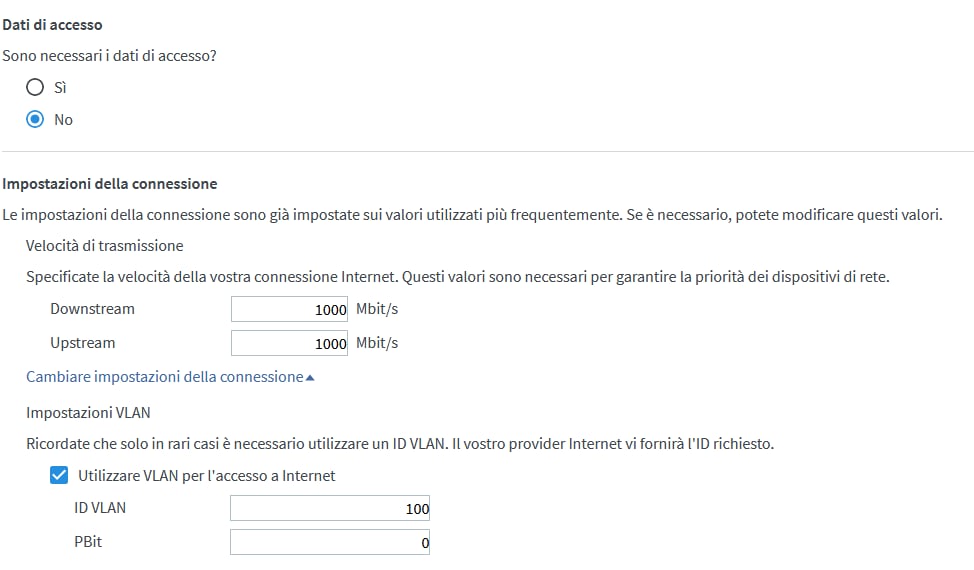This screenshot has width=974, height=570.
Task: Focus the Upstream speed input field
Action: (289, 343)
